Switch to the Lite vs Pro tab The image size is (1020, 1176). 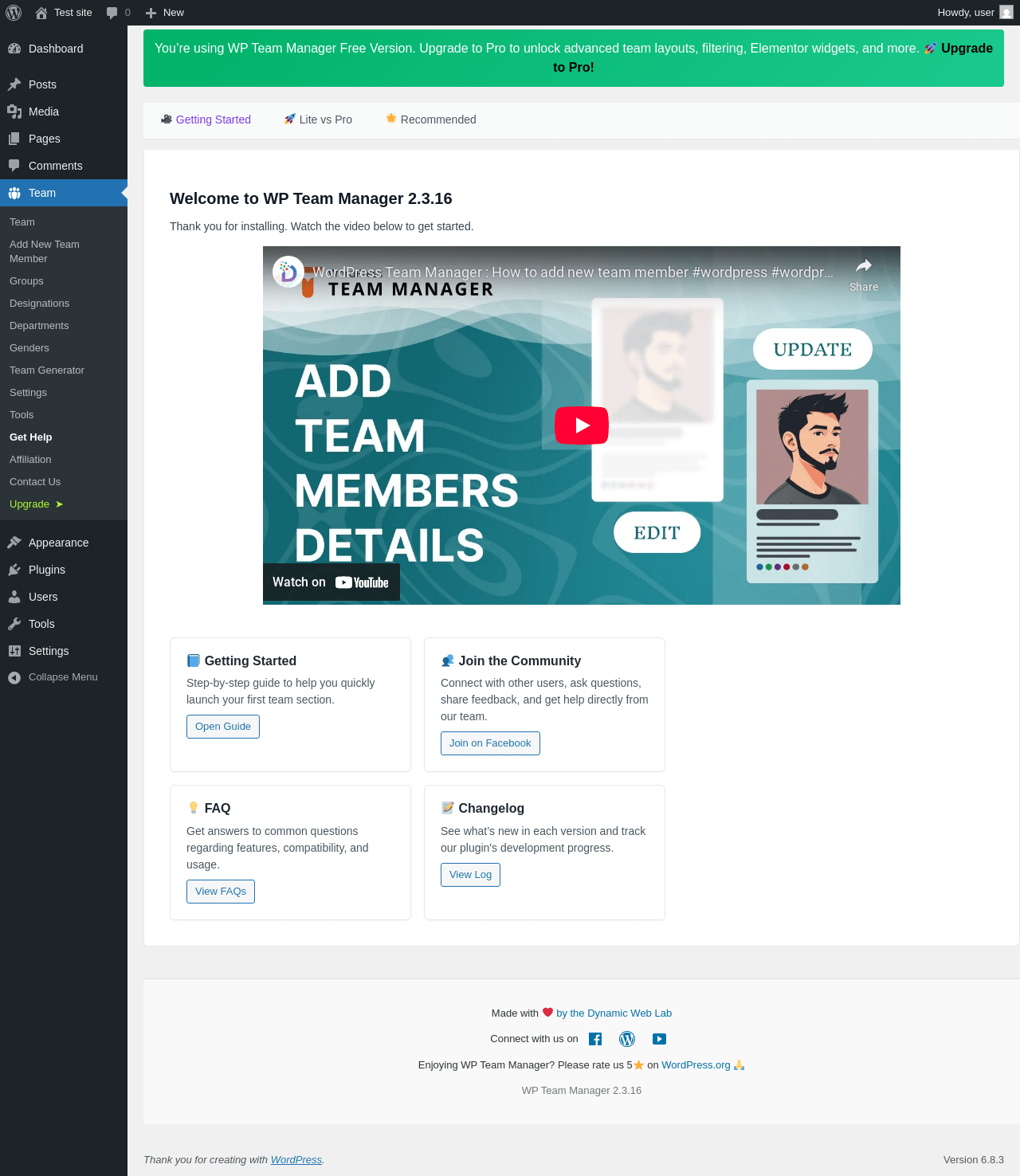318,120
